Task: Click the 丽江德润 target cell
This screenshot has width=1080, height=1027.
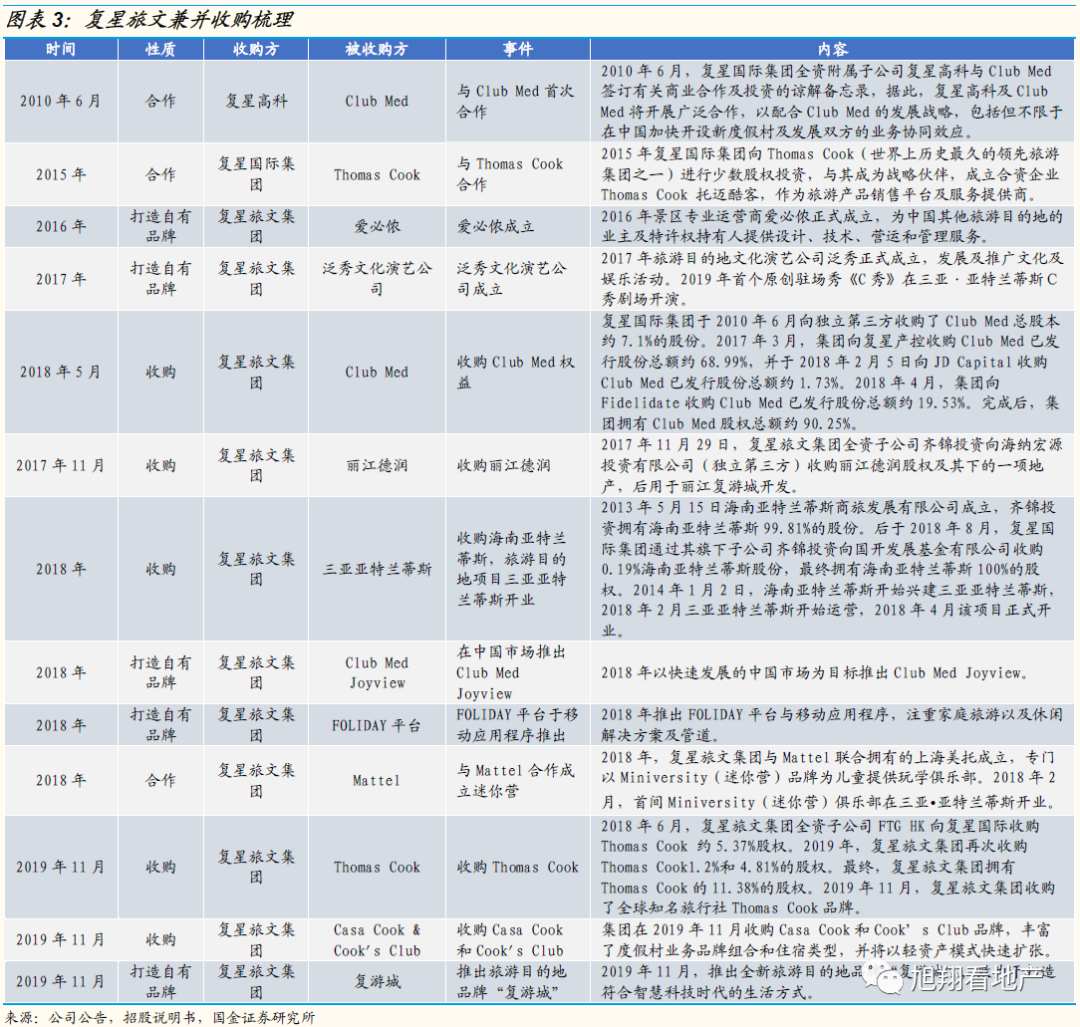Action: point(377,466)
